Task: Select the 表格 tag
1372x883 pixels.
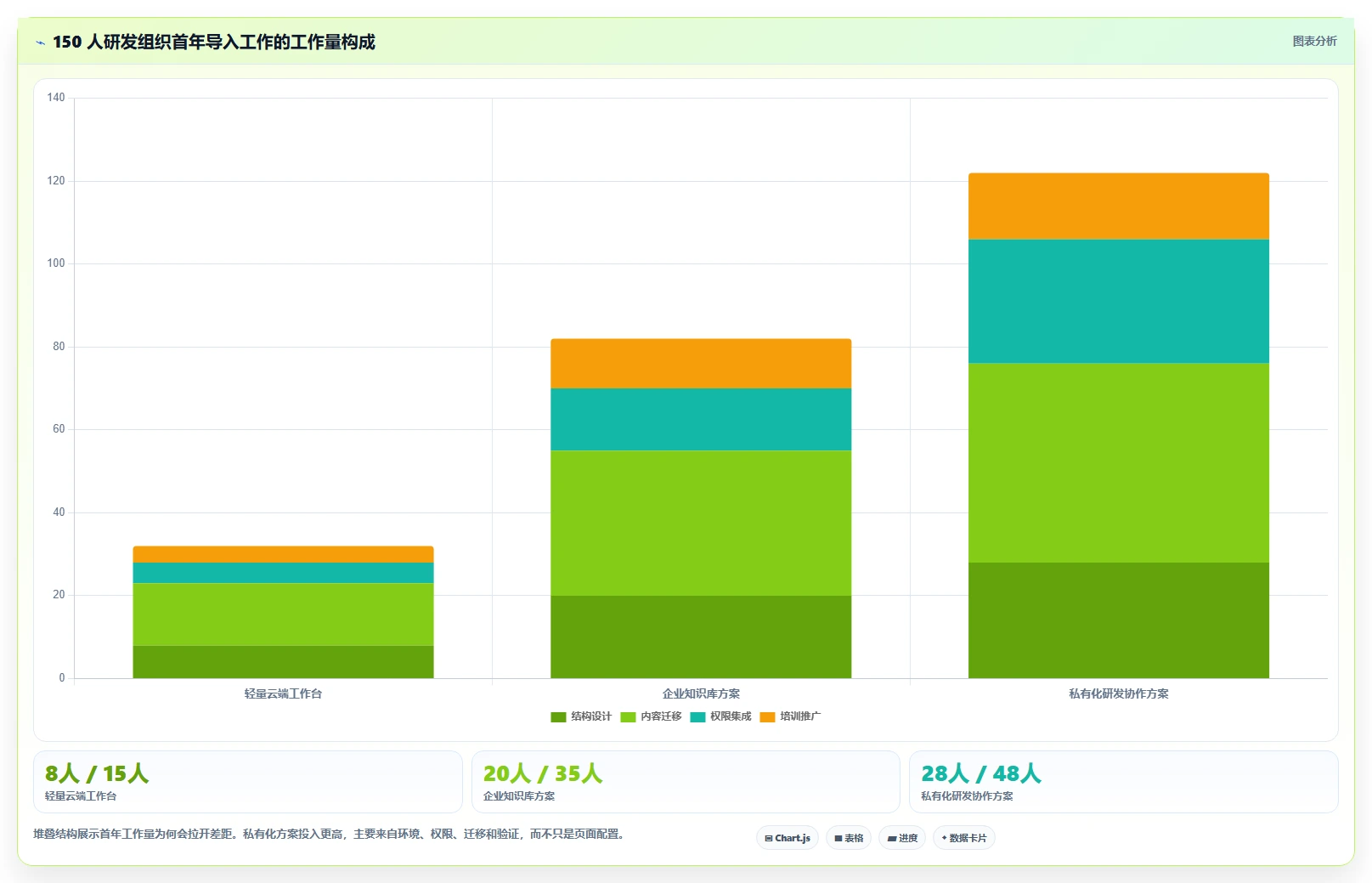Action: pos(849,838)
